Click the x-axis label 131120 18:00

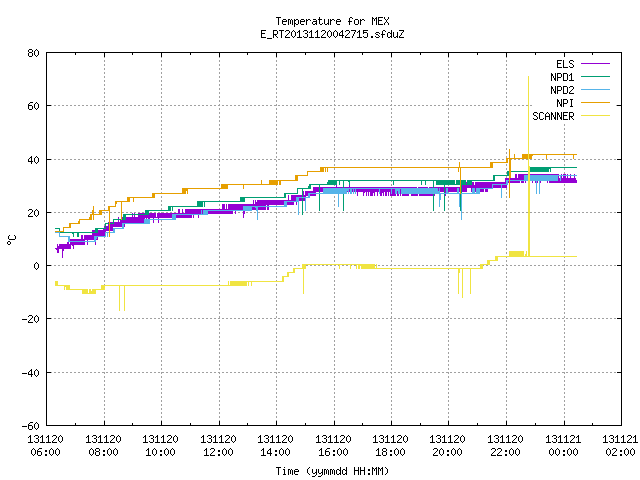[391, 446]
